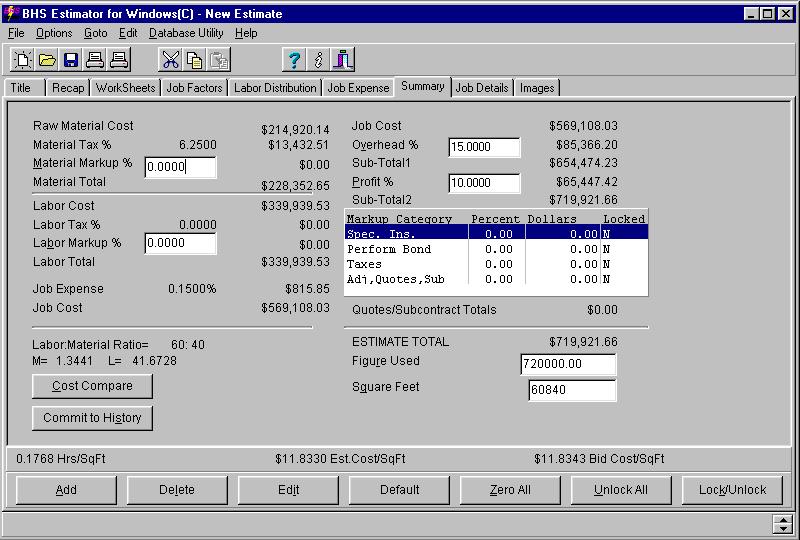The width and height of the screenshot is (800, 540).
Task: Click the Percent cell 0.00 in Taxes row
Action: (498, 264)
